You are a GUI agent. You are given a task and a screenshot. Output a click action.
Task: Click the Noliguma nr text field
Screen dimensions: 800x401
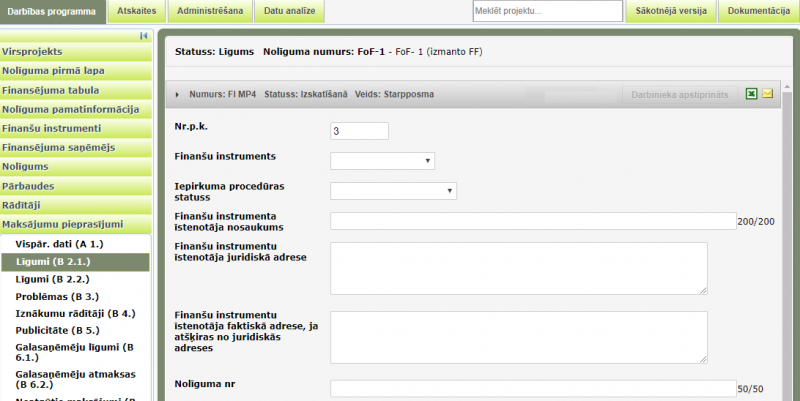click(532, 389)
